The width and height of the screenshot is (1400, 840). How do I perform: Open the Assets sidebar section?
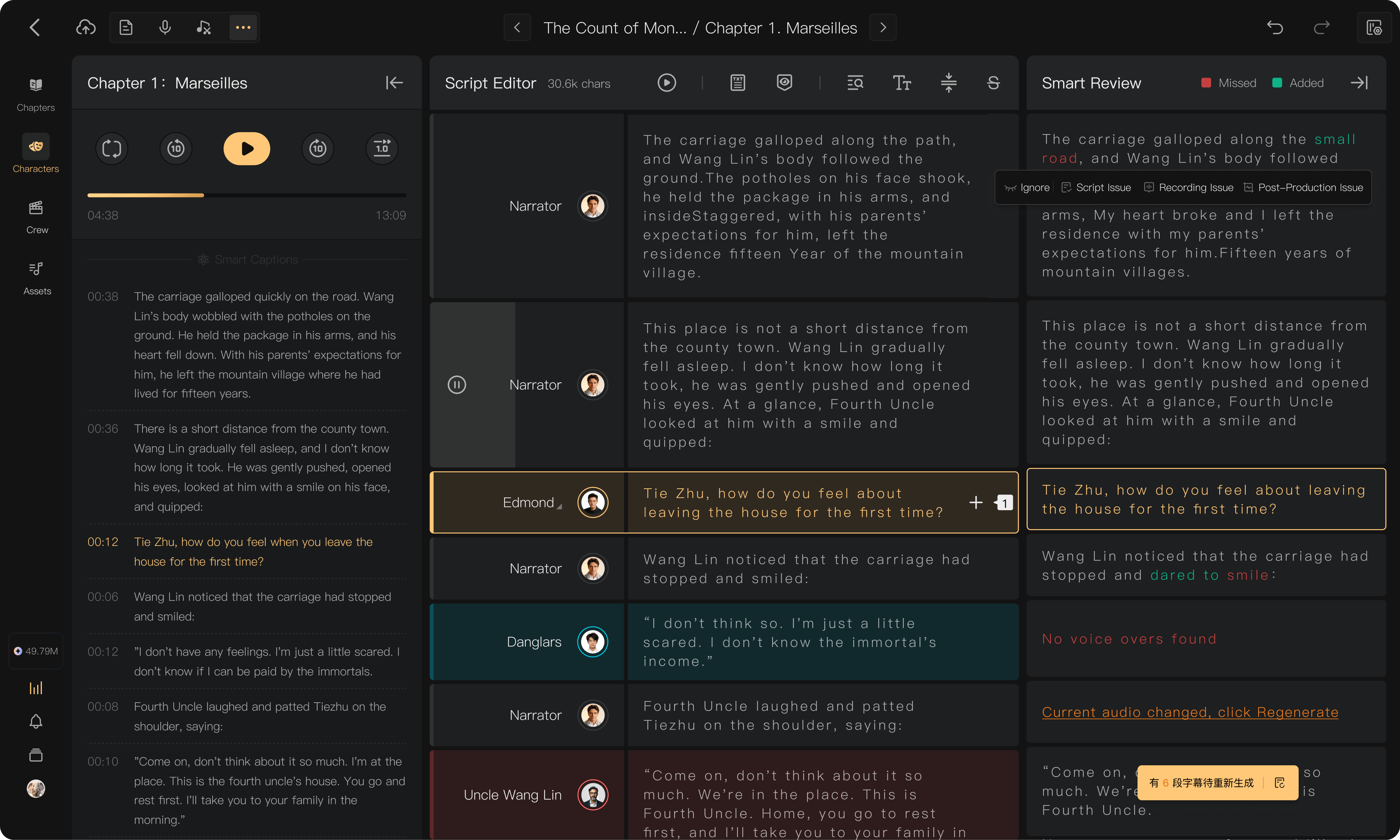(36, 278)
